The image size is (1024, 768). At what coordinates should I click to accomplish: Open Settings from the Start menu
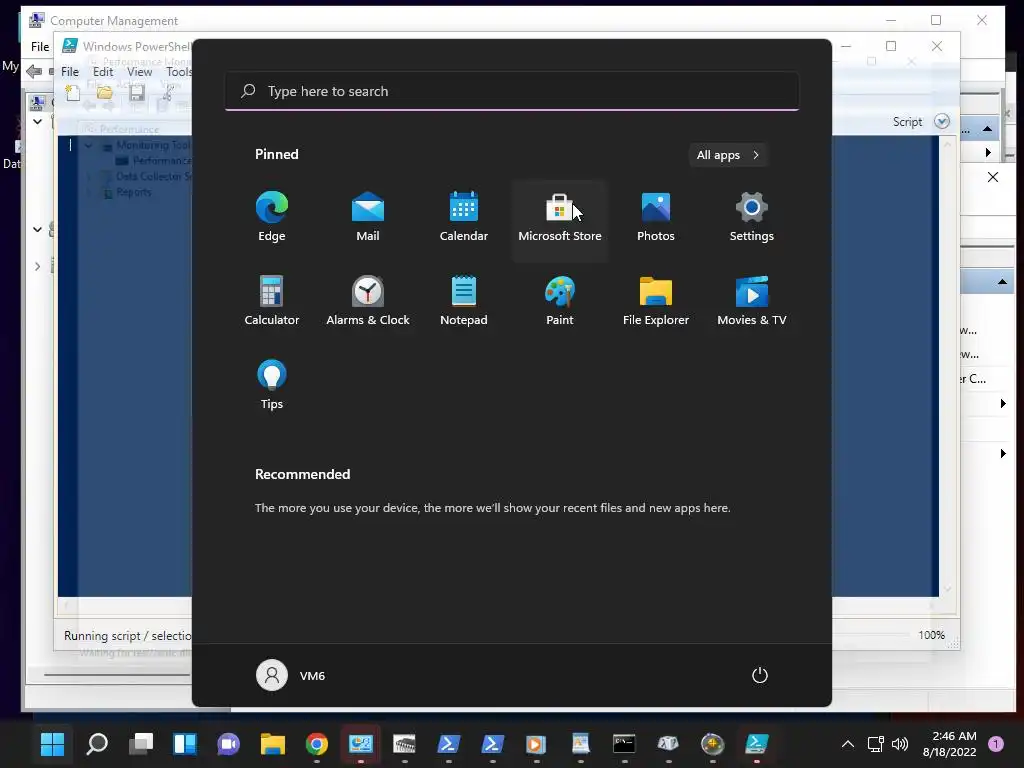tap(752, 217)
